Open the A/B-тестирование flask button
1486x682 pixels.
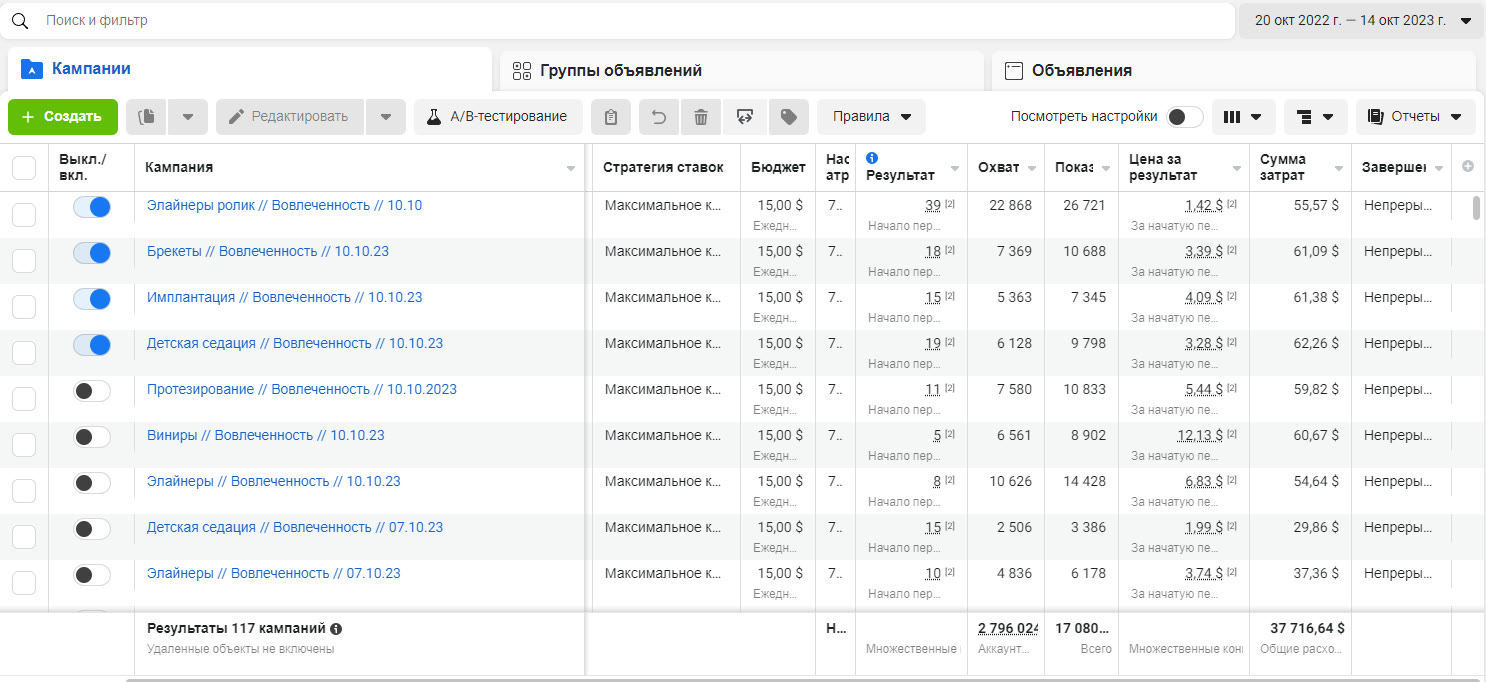pos(498,117)
